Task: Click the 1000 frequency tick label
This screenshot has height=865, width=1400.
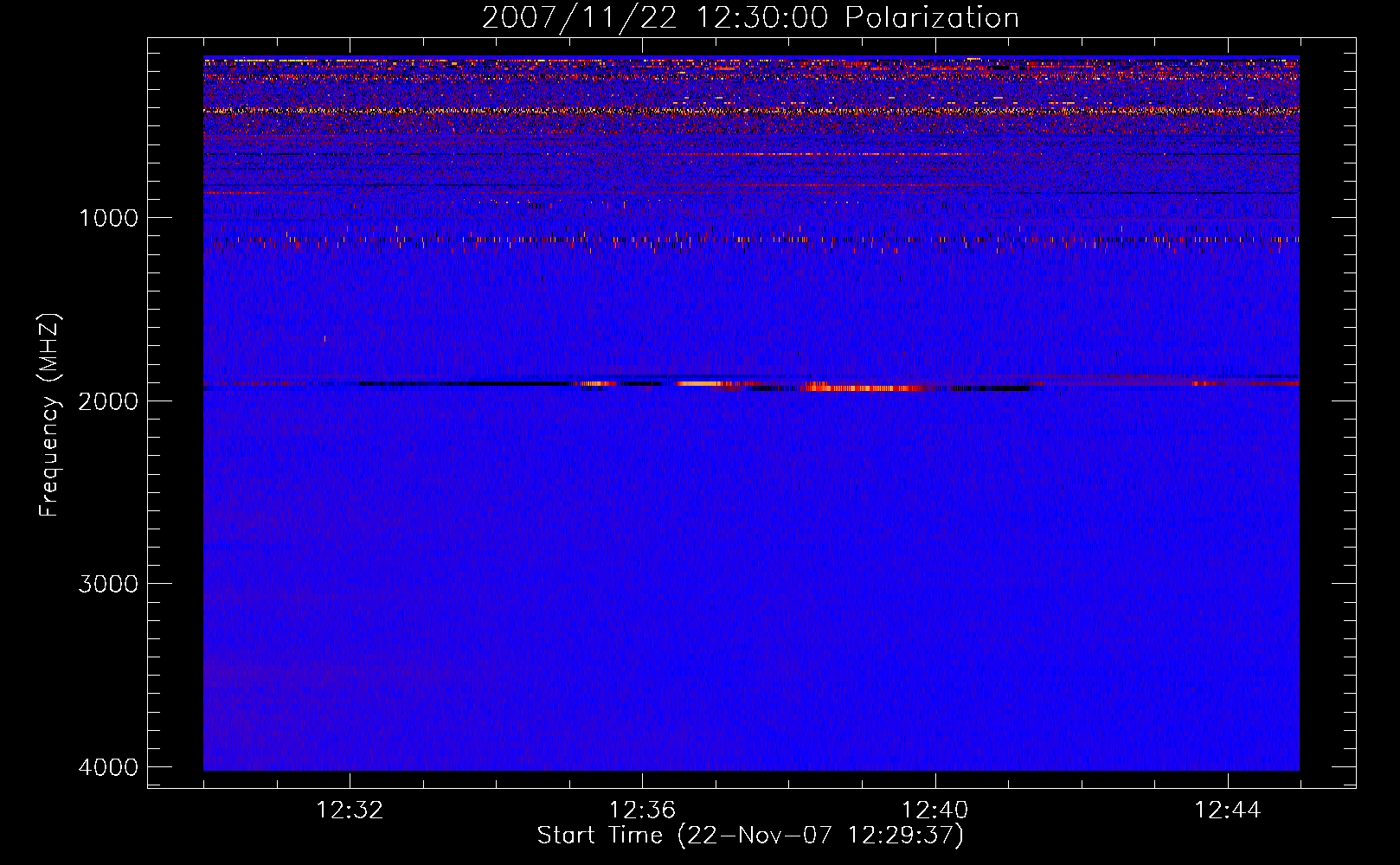Action: pyautogui.click(x=108, y=218)
